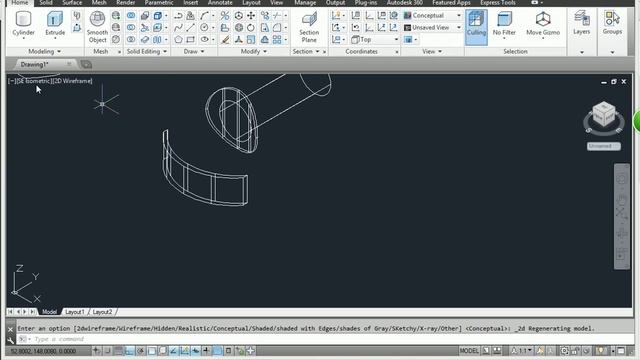Click the Section Plane tool
The height and width of the screenshot is (360, 640).
pyautogui.click(x=309, y=27)
